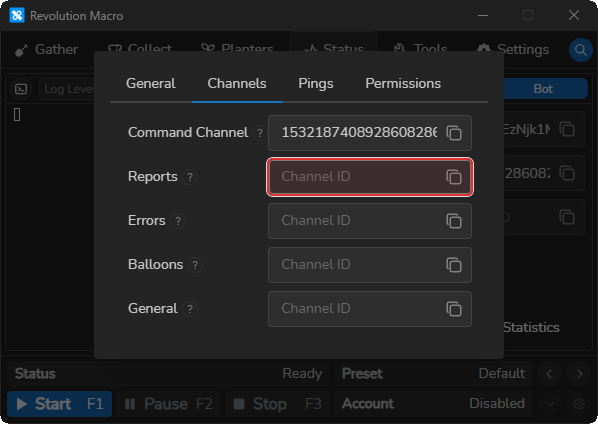The width and height of the screenshot is (598, 424).
Task: Copy the Command Channel ID
Action: pyautogui.click(x=454, y=133)
